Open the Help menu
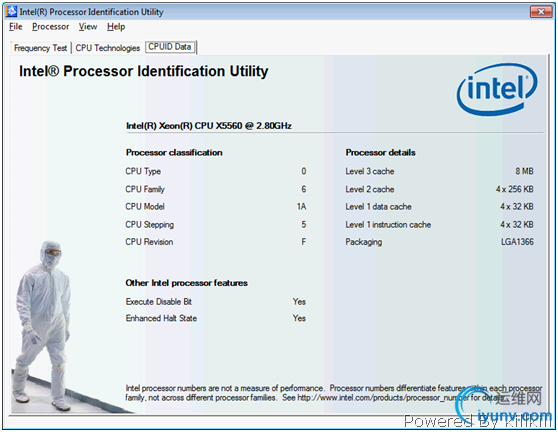This screenshot has width=558, height=432. click(x=116, y=27)
